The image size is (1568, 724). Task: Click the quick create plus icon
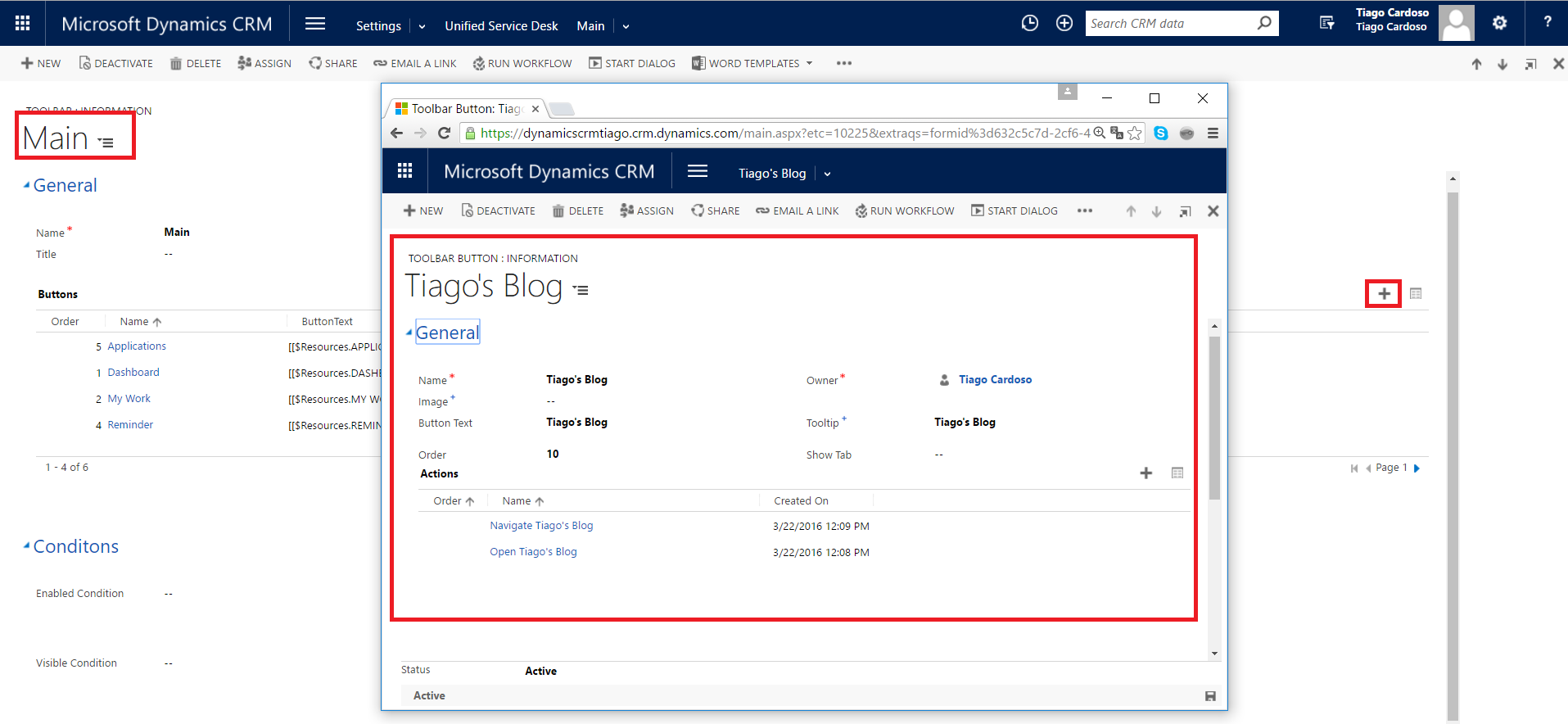1064,24
